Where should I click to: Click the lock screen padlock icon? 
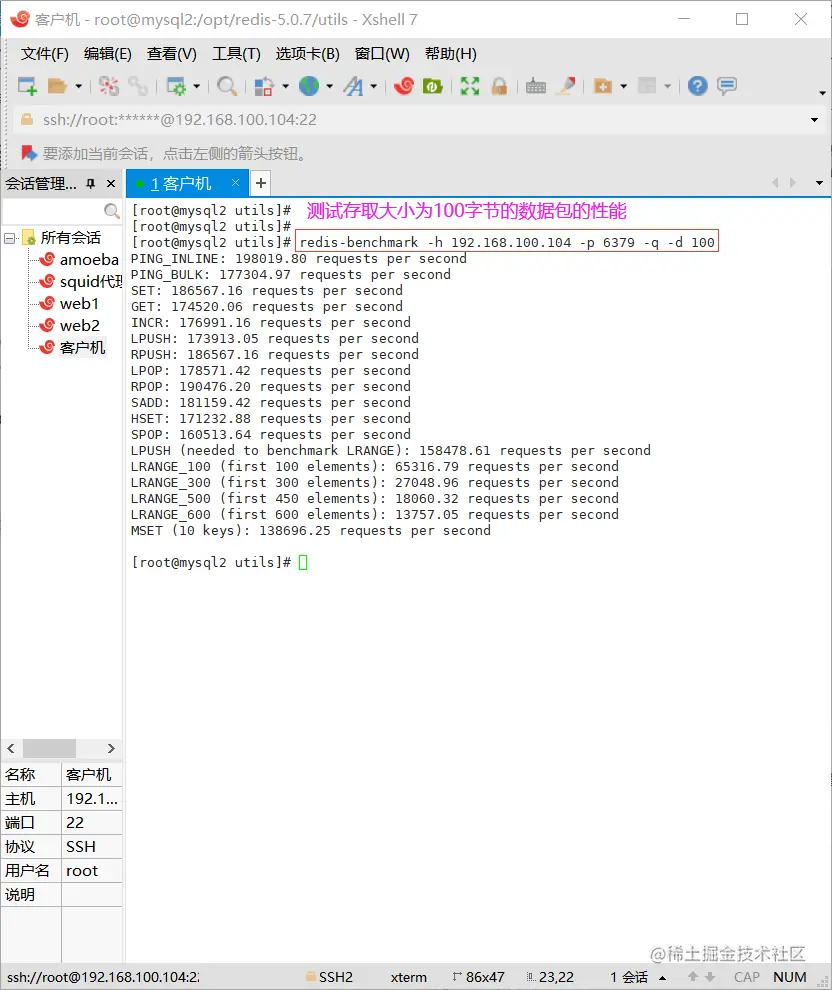499,86
